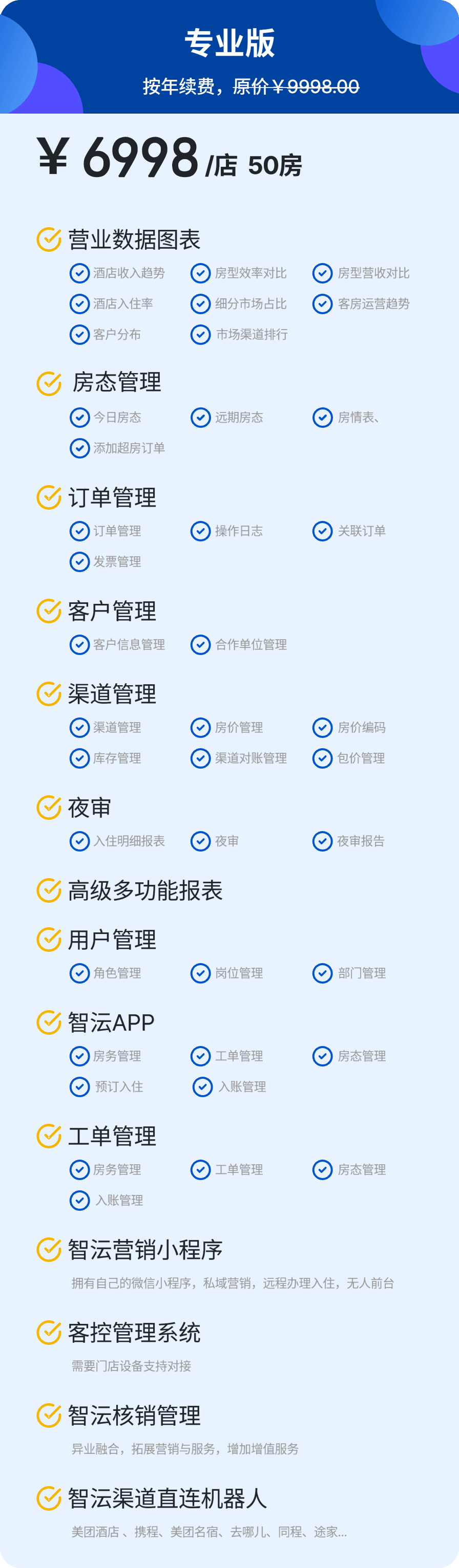Click the yellow check icon beside 夜审 heading
This screenshot has height=1568, width=459.
pyautogui.click(x=49, y=807)
